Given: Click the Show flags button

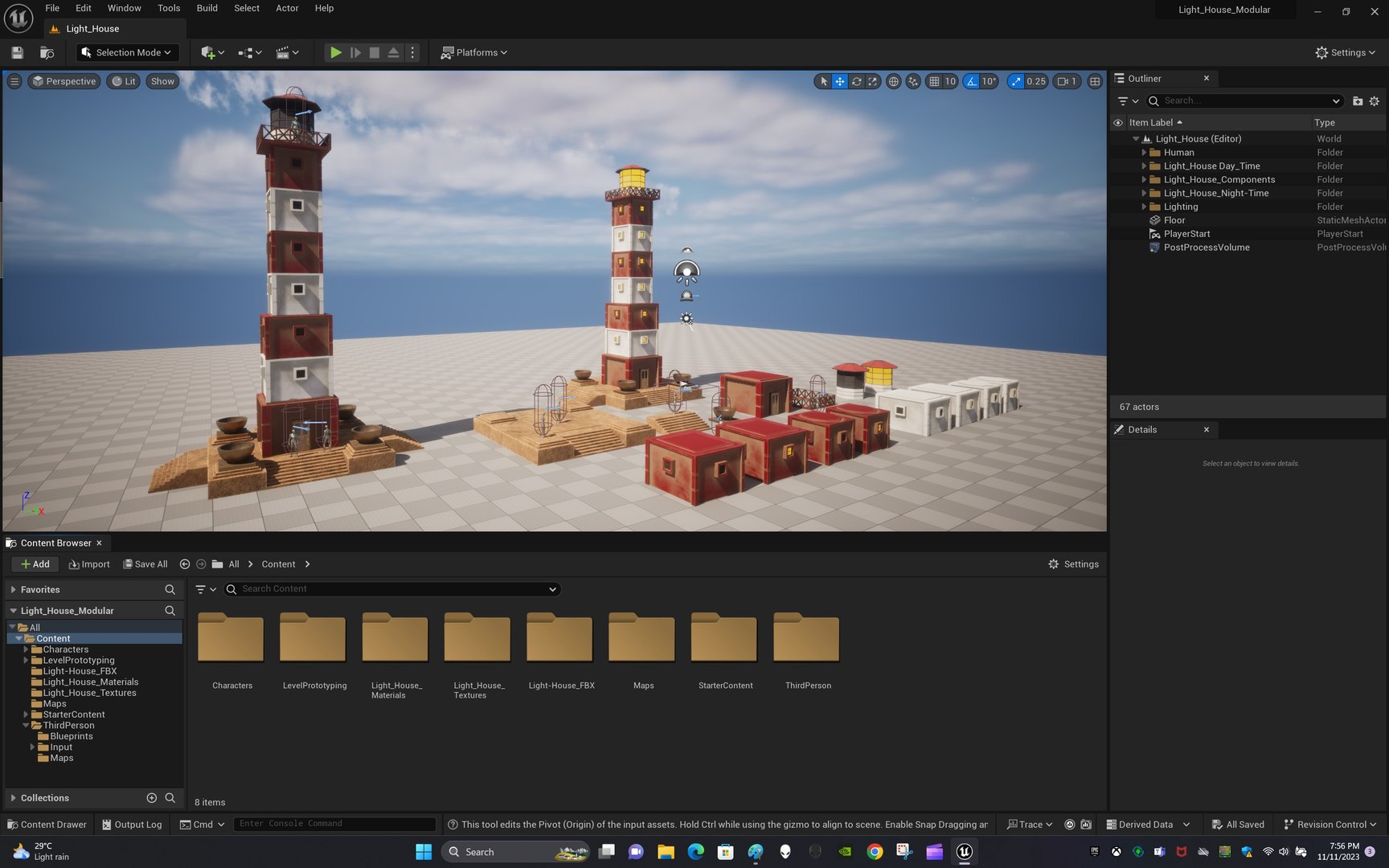Looking at the screenshot, I should (162, 81).
